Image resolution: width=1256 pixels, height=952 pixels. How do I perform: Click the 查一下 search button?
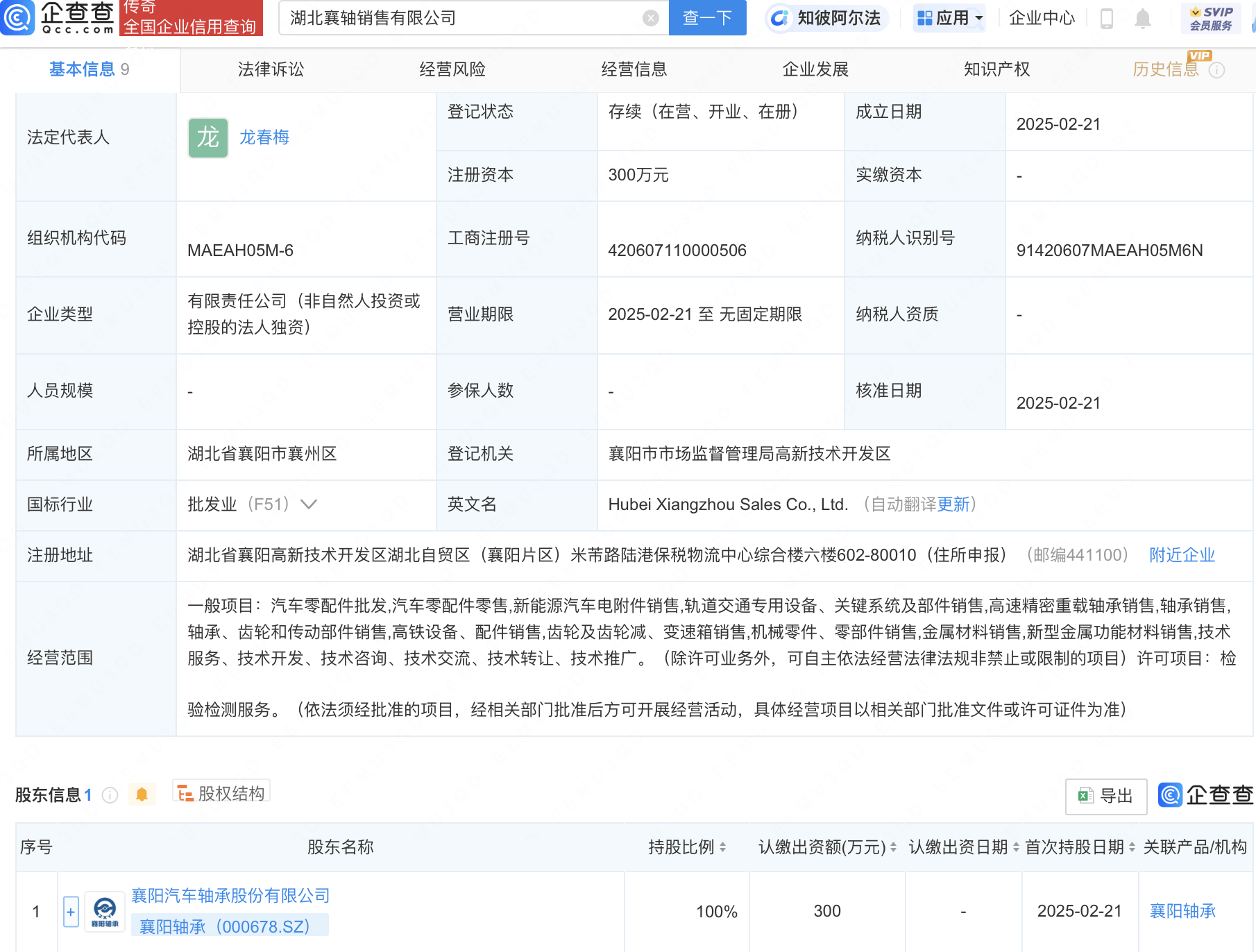coord(707,17)
